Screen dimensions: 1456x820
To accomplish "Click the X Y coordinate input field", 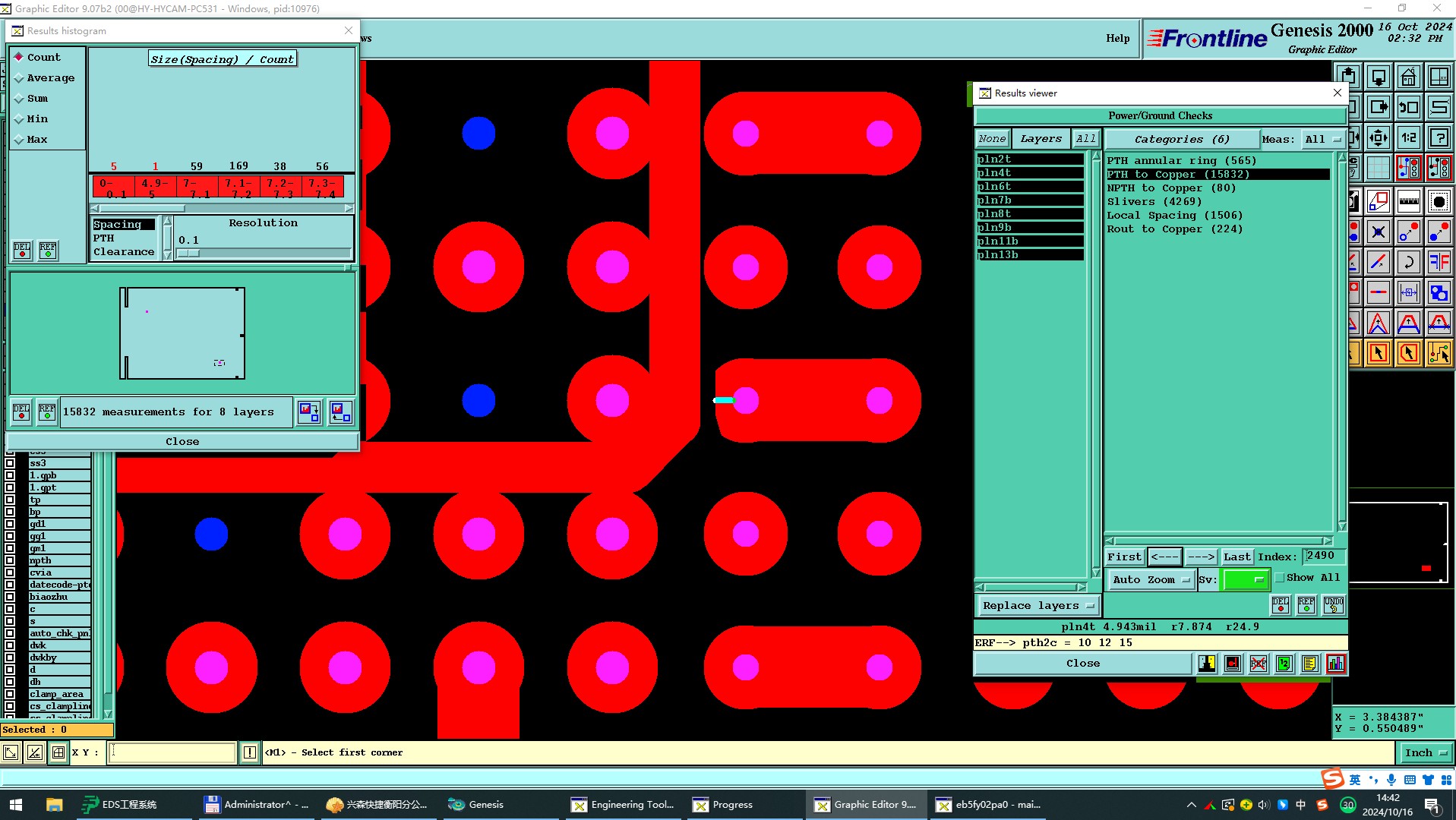I will coord(173,752).
